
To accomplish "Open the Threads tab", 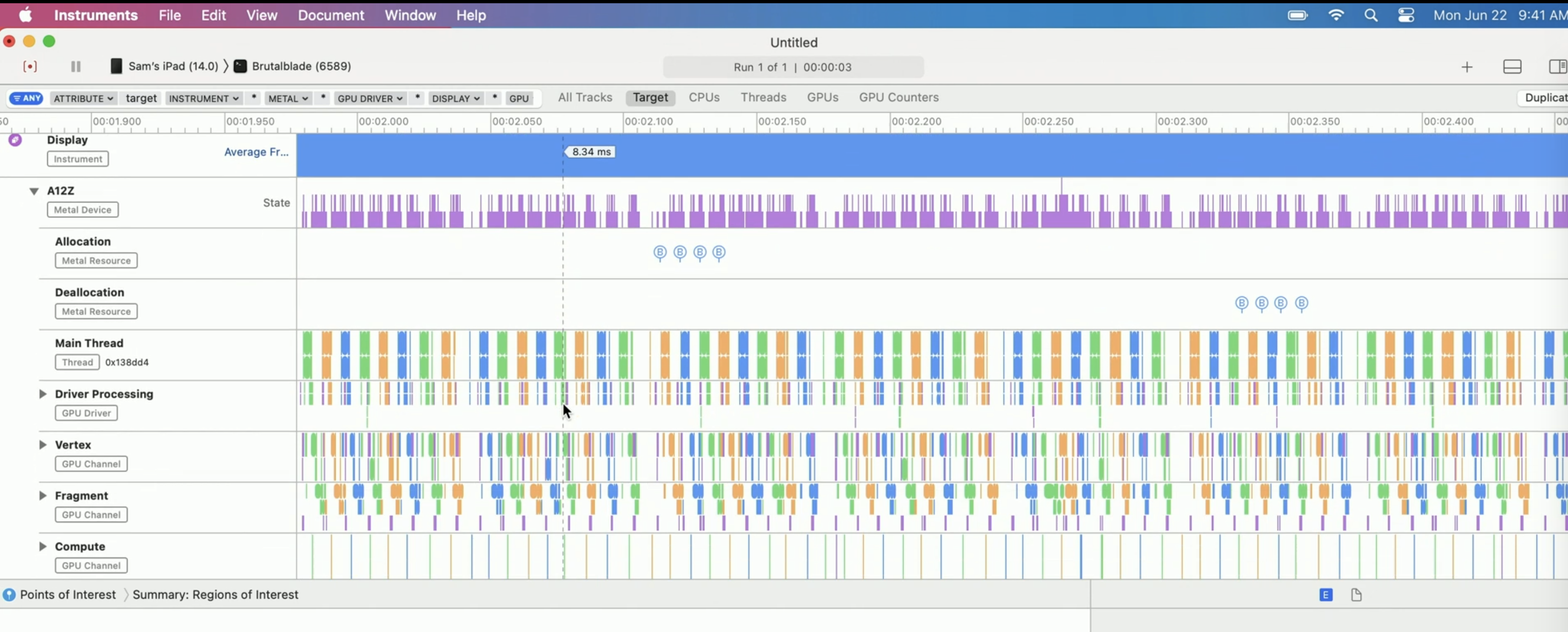I will point(763,97).
